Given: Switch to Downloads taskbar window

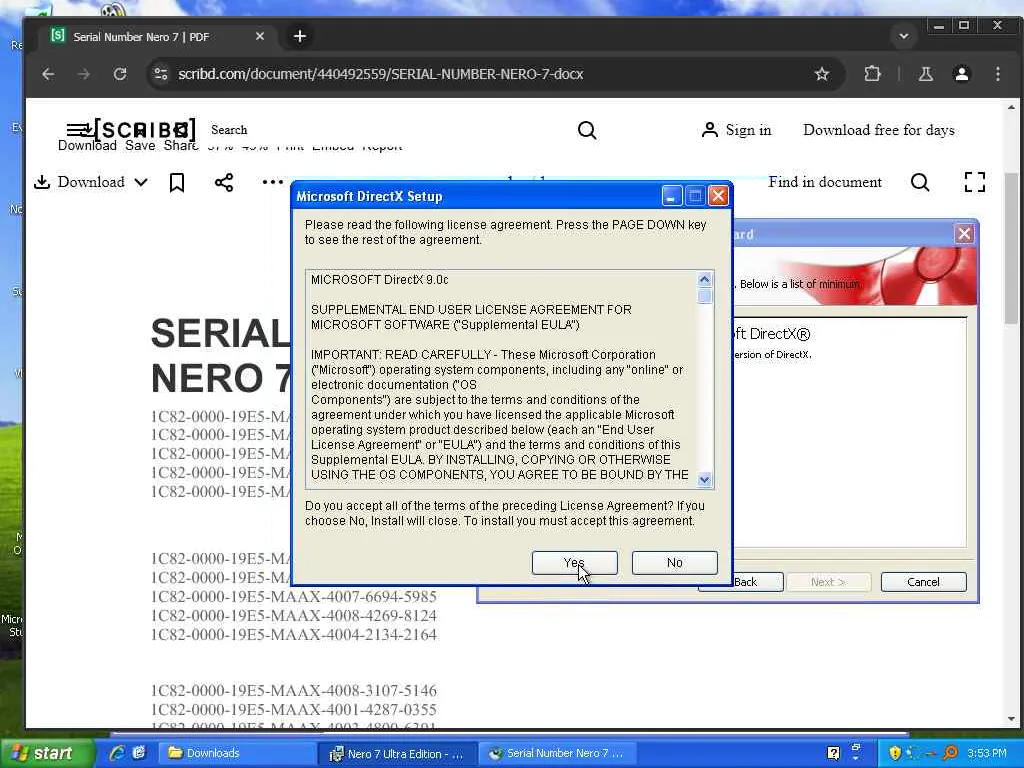Looking at the screenshot, I should 239,753.
